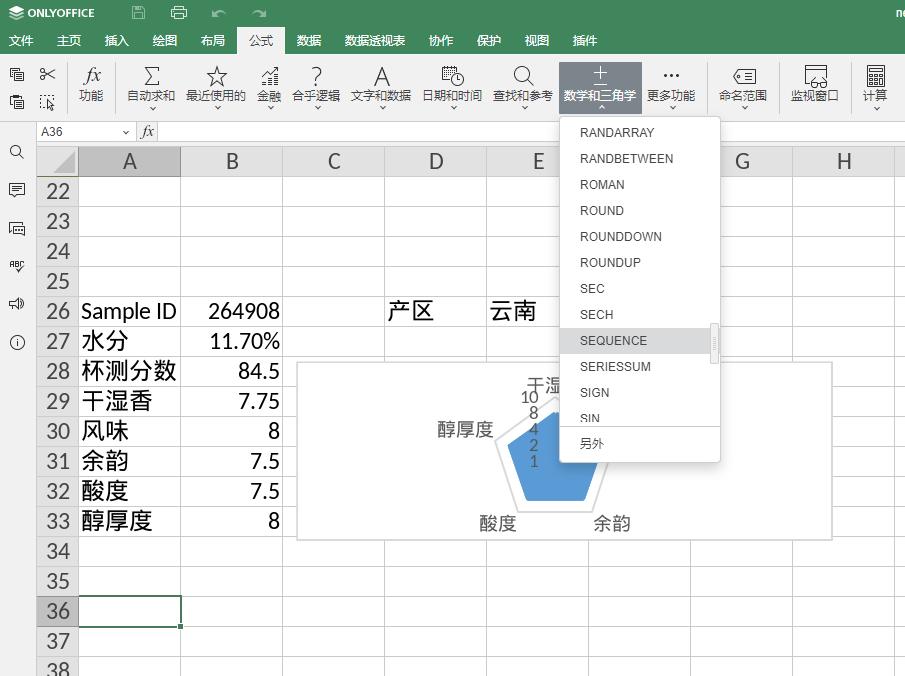Open the 金融 (Financial) functions icon
The height and width of the screenshot is (676, 905).
point(268,86)
